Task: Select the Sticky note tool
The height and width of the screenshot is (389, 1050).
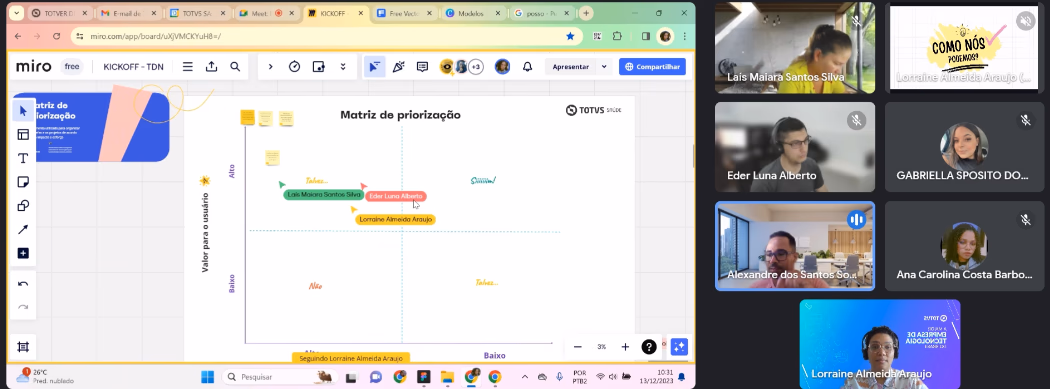Action: [x=23, y=182]
